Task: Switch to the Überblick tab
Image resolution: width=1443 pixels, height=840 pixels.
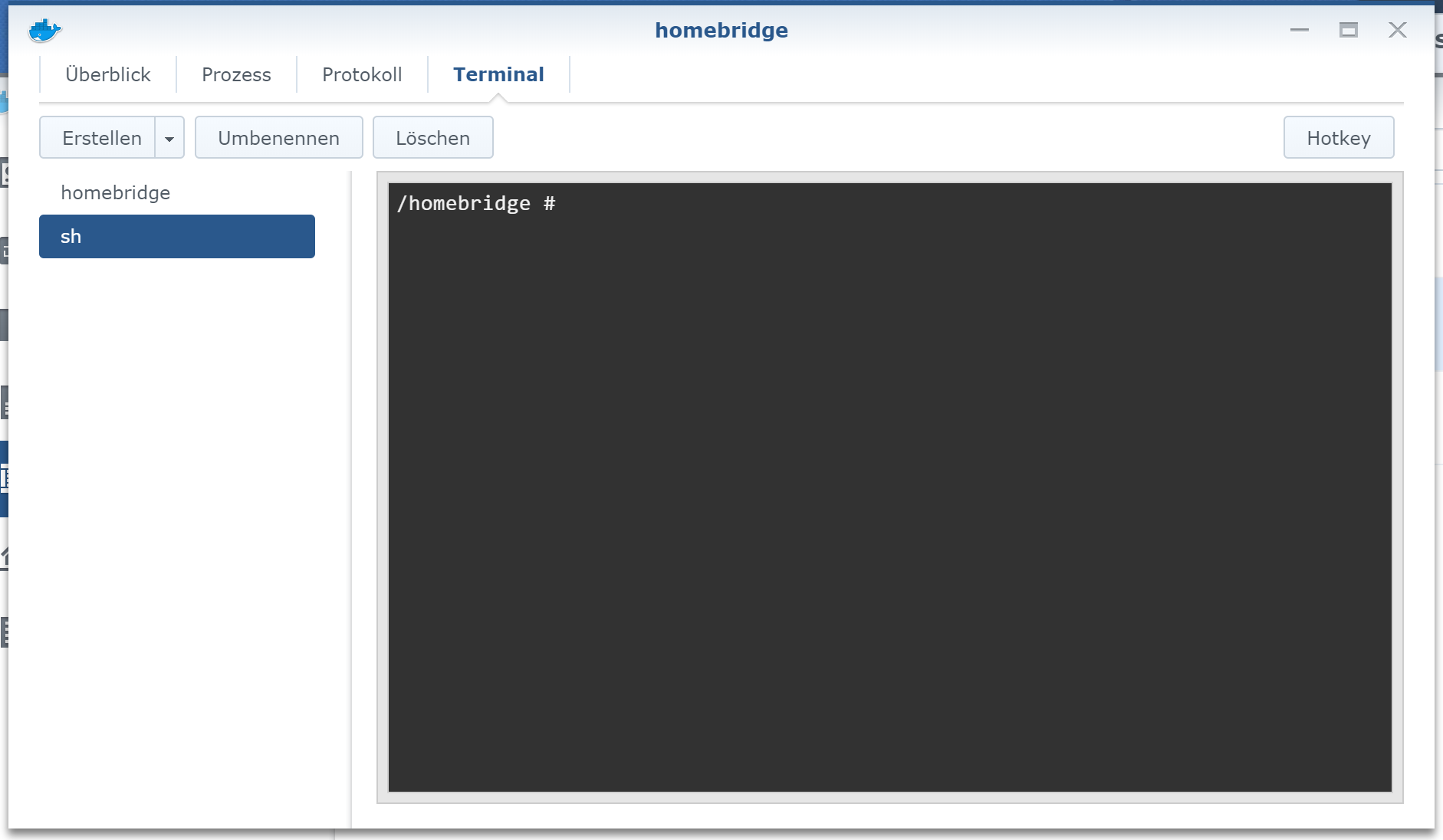Action: 108,74
